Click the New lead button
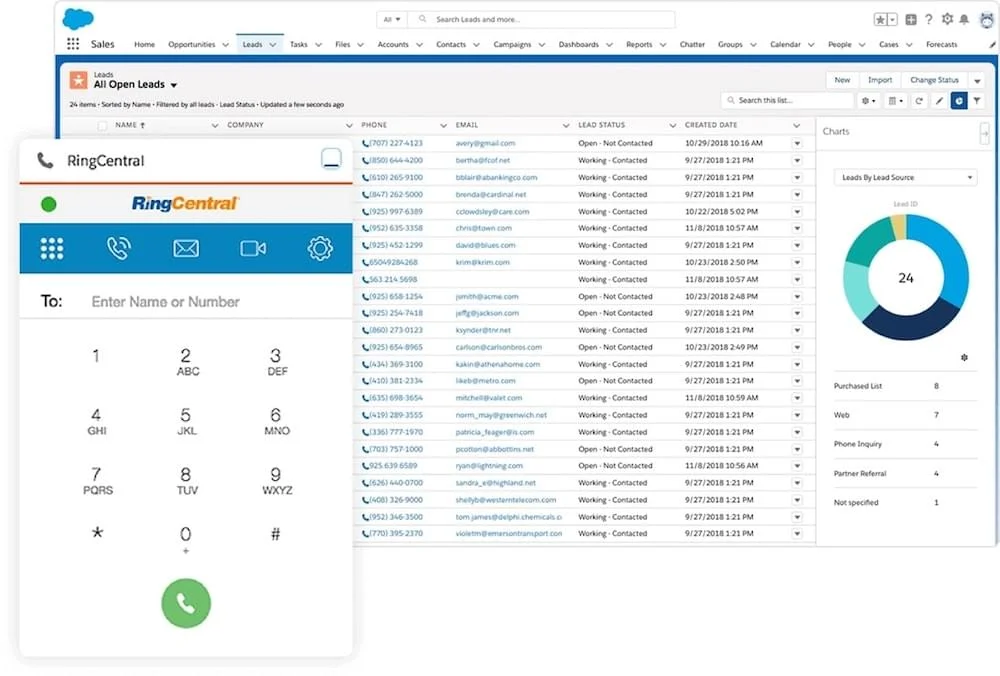The height and width of the screenshot is (676, 1000). 842,80
